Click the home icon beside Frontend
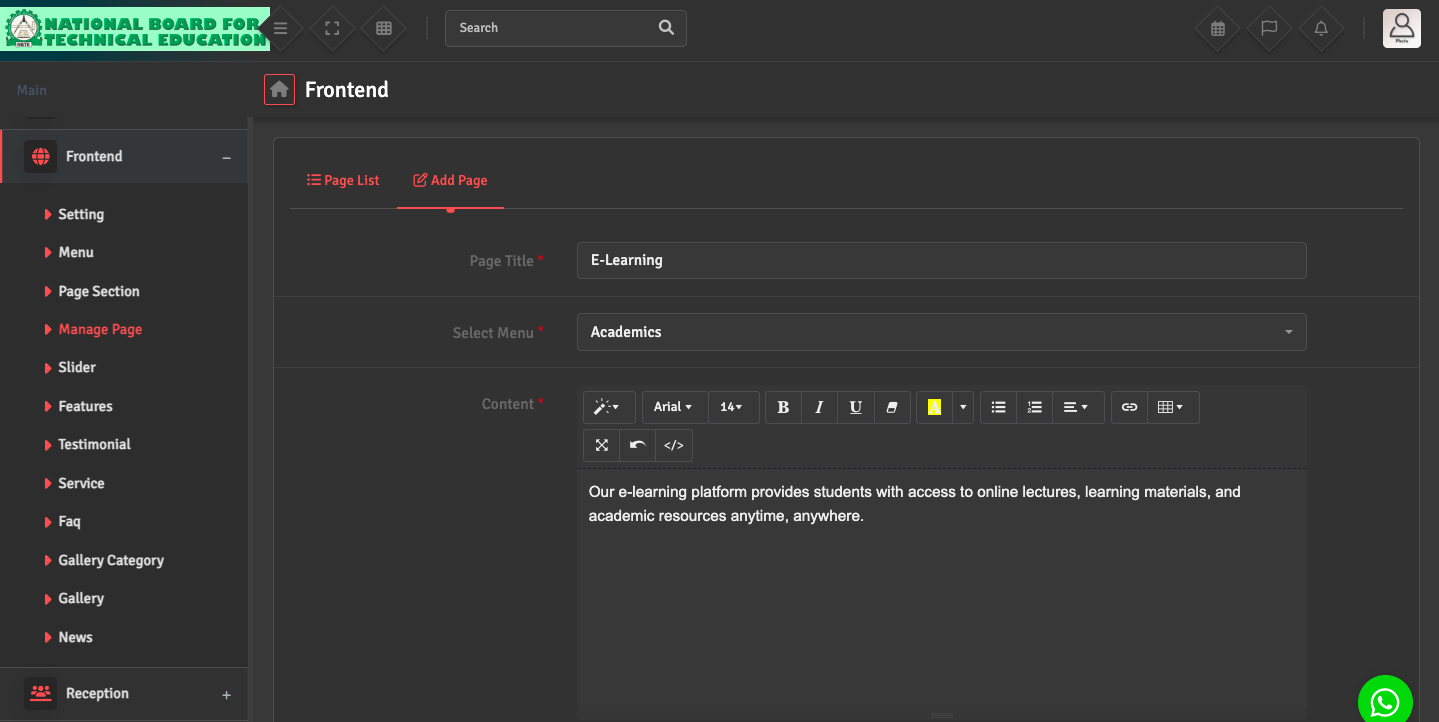This screenshot has width=1439, height=722. coord(279,90)
